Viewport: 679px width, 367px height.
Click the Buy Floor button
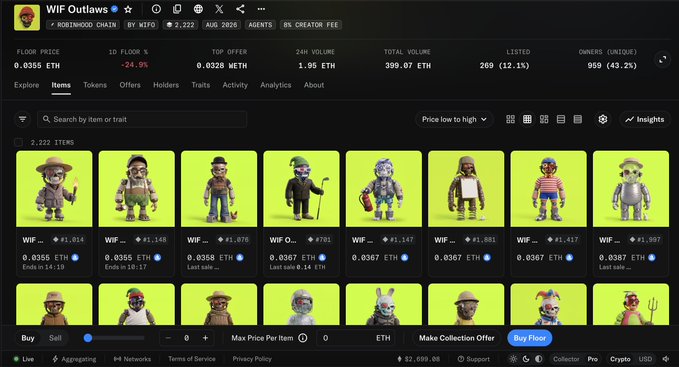pos(530,338)
